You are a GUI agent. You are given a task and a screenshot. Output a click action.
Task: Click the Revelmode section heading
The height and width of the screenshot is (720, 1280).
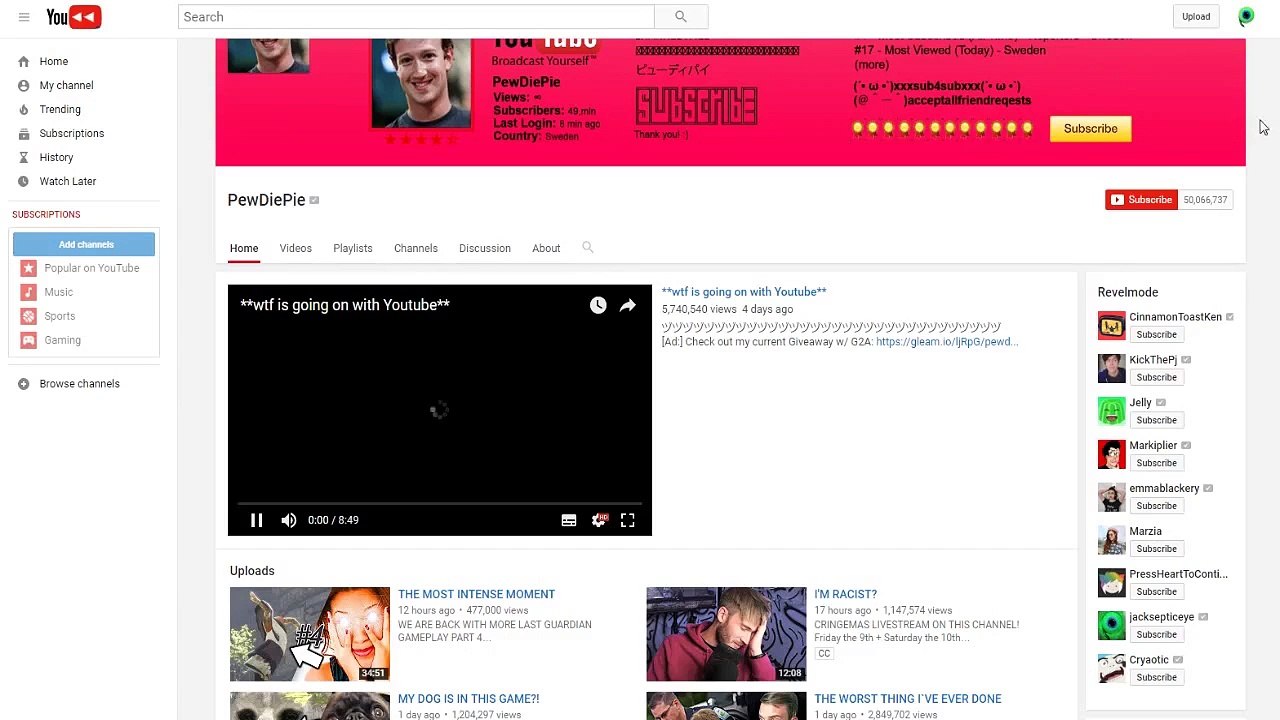pos(1128,292)
